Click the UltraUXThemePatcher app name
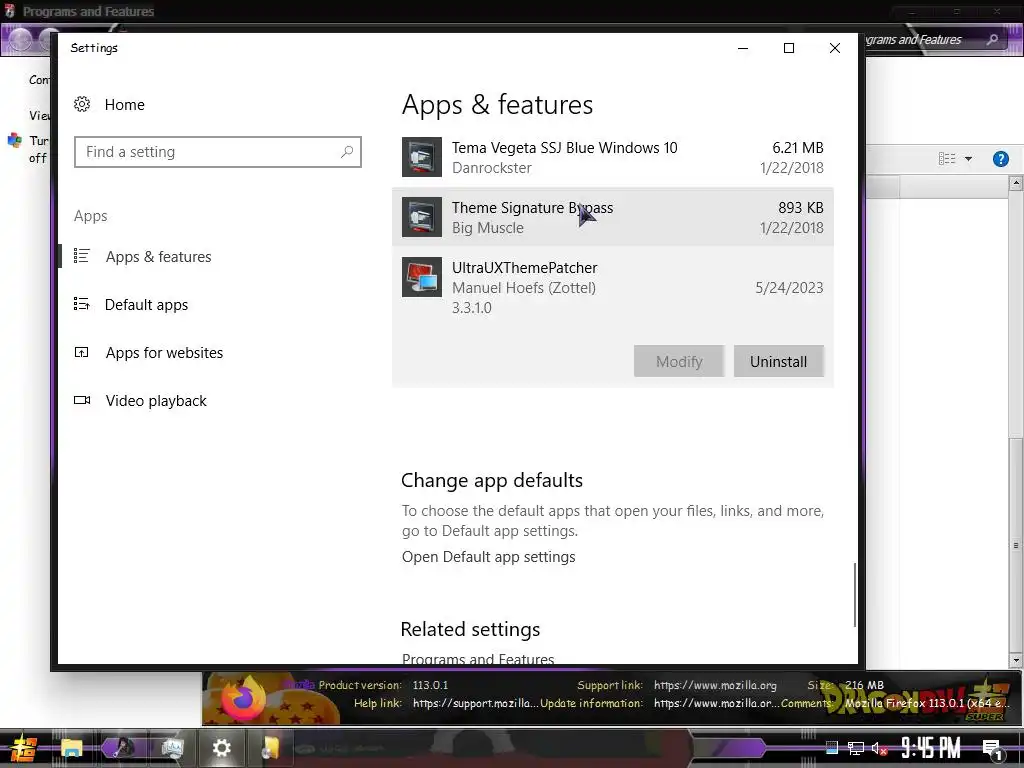 (524, 268)
